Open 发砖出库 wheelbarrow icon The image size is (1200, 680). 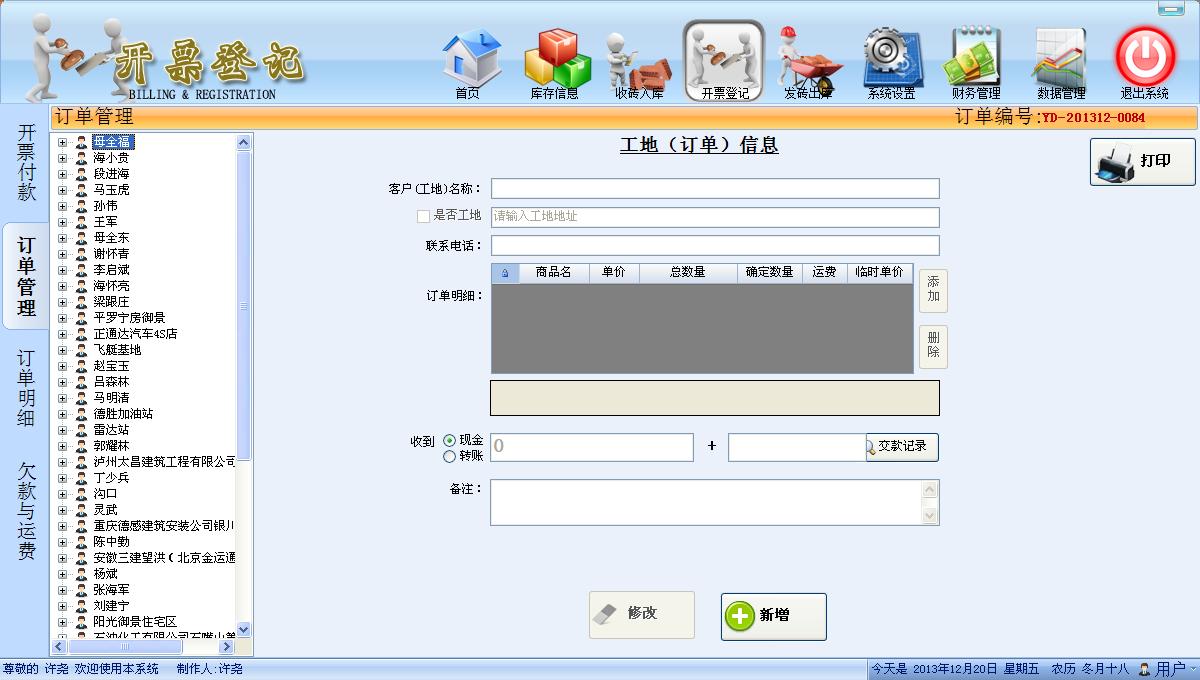pyautogui.click(x=809, y=60)
